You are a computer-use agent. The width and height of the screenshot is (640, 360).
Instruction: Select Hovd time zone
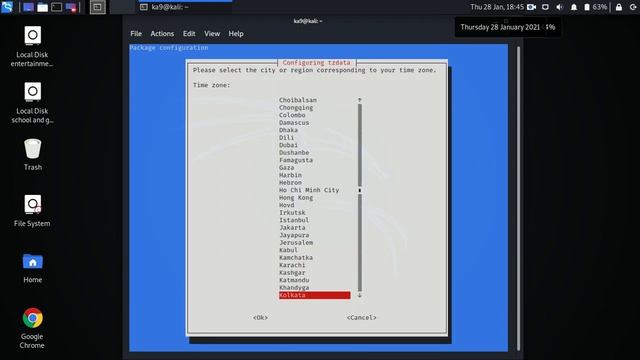(x=287, y=205)
